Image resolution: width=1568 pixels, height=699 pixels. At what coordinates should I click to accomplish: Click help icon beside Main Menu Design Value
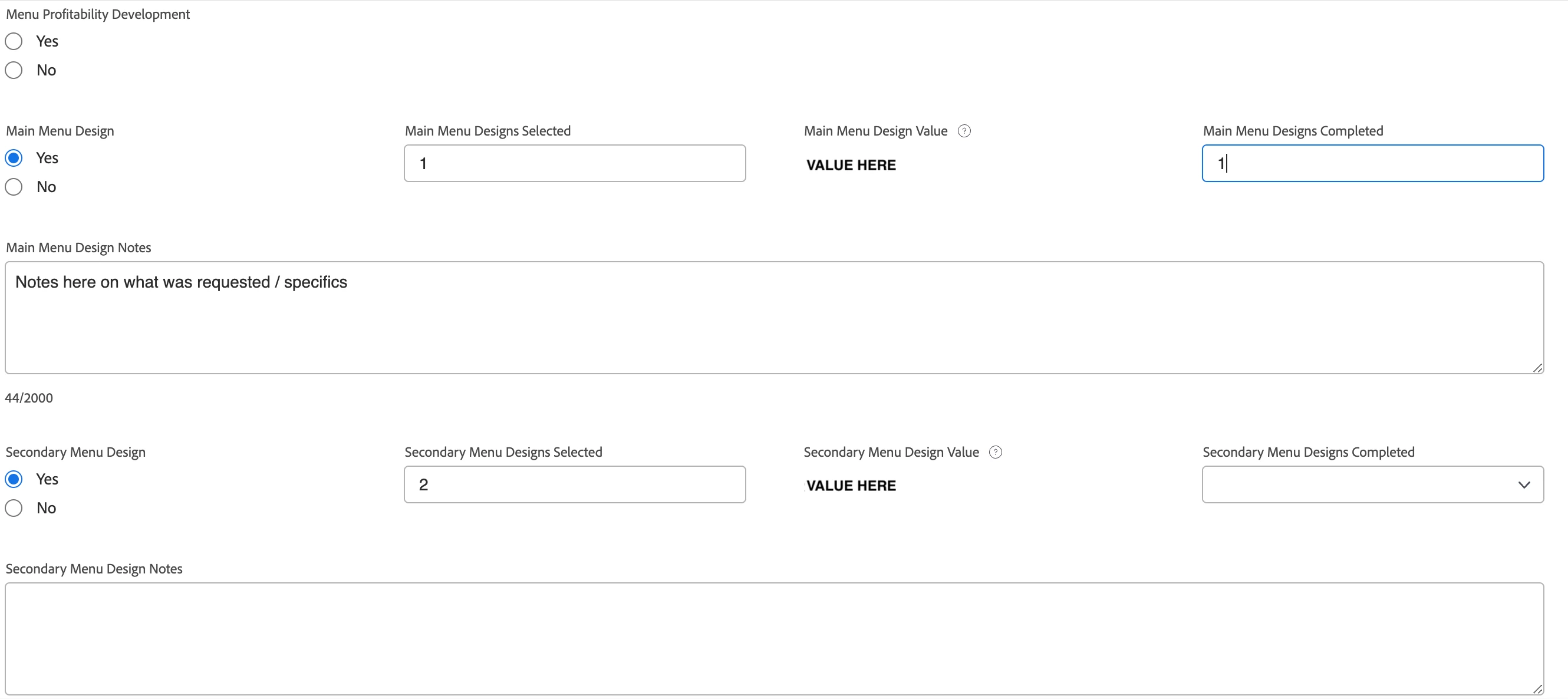point(964,131)
